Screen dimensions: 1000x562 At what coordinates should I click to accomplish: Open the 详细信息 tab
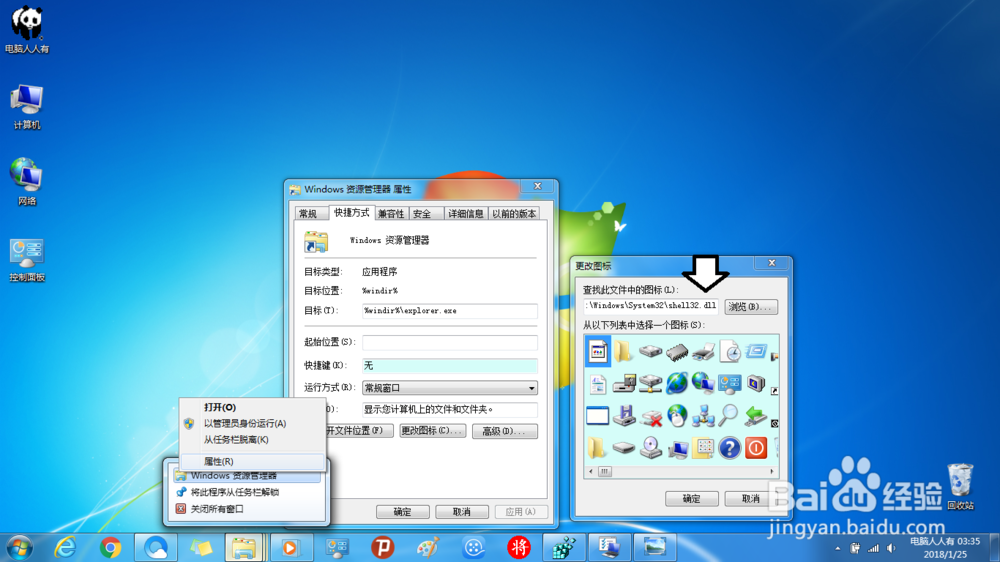pos(466,214)
